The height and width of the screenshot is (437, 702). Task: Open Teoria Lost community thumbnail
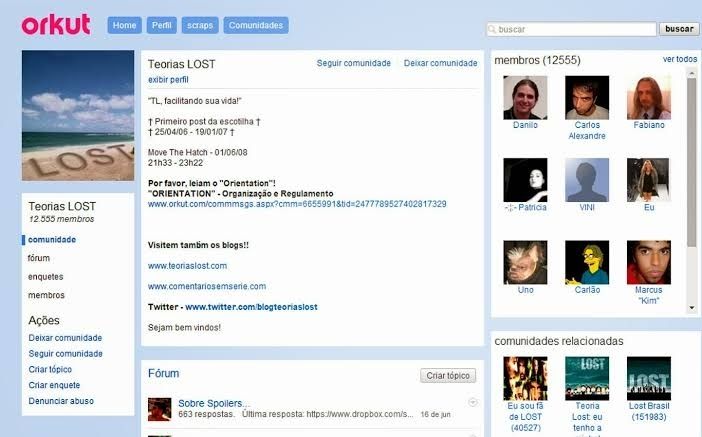tap(587, 378)
